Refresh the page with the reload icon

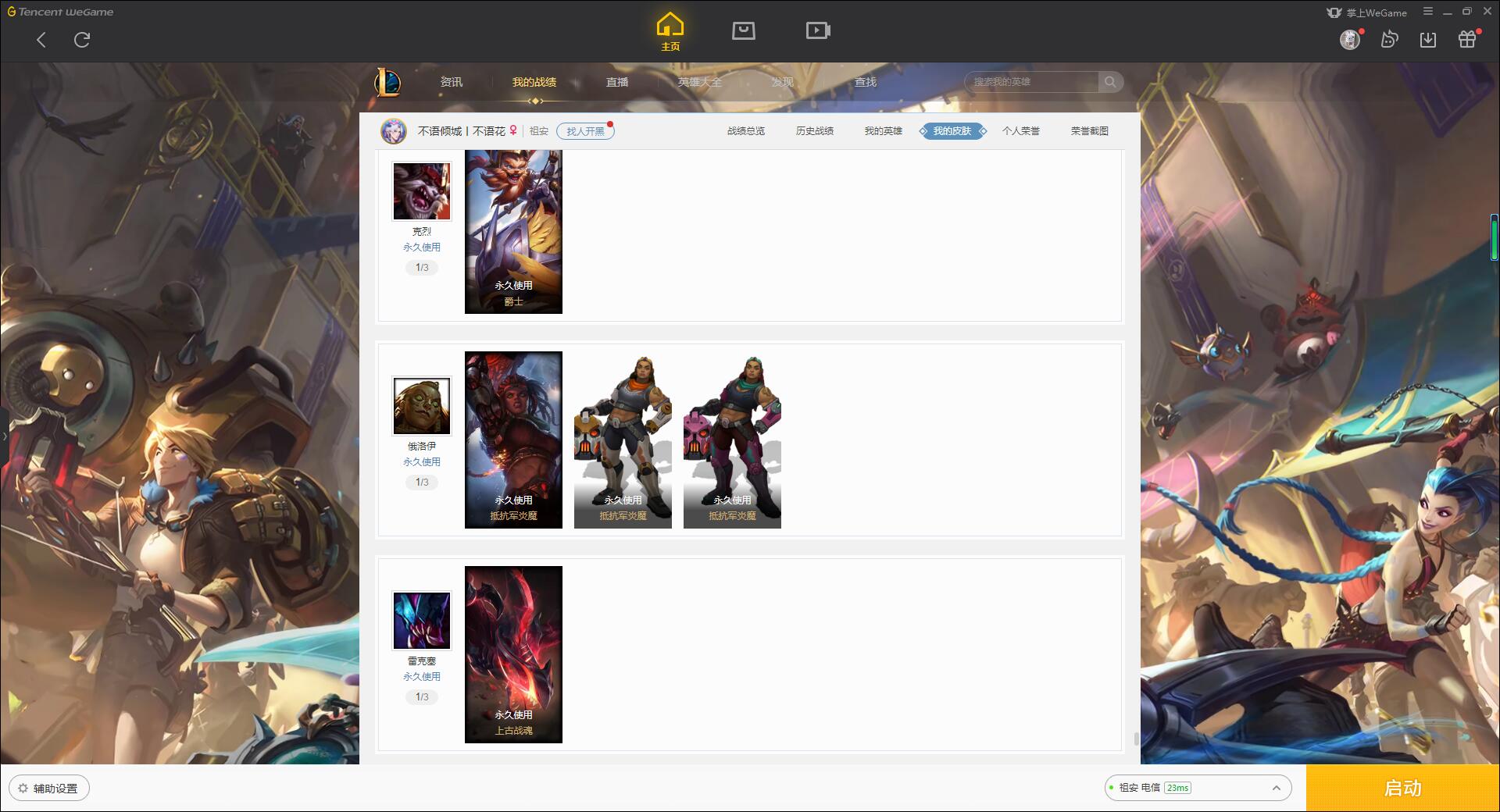[82, 40]
